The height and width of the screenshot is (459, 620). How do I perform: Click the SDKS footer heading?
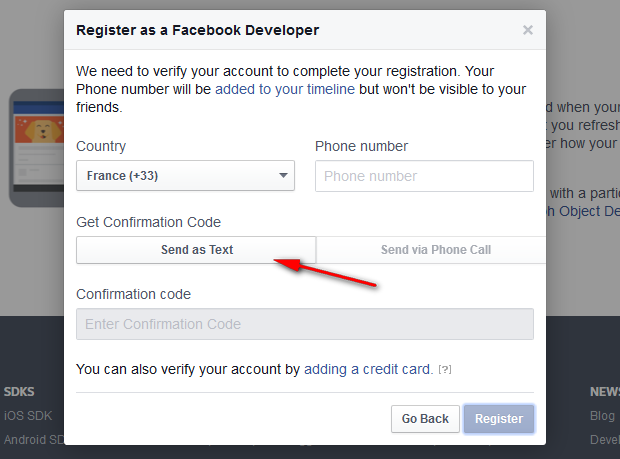pyautogui.click(x=19, y=392)
